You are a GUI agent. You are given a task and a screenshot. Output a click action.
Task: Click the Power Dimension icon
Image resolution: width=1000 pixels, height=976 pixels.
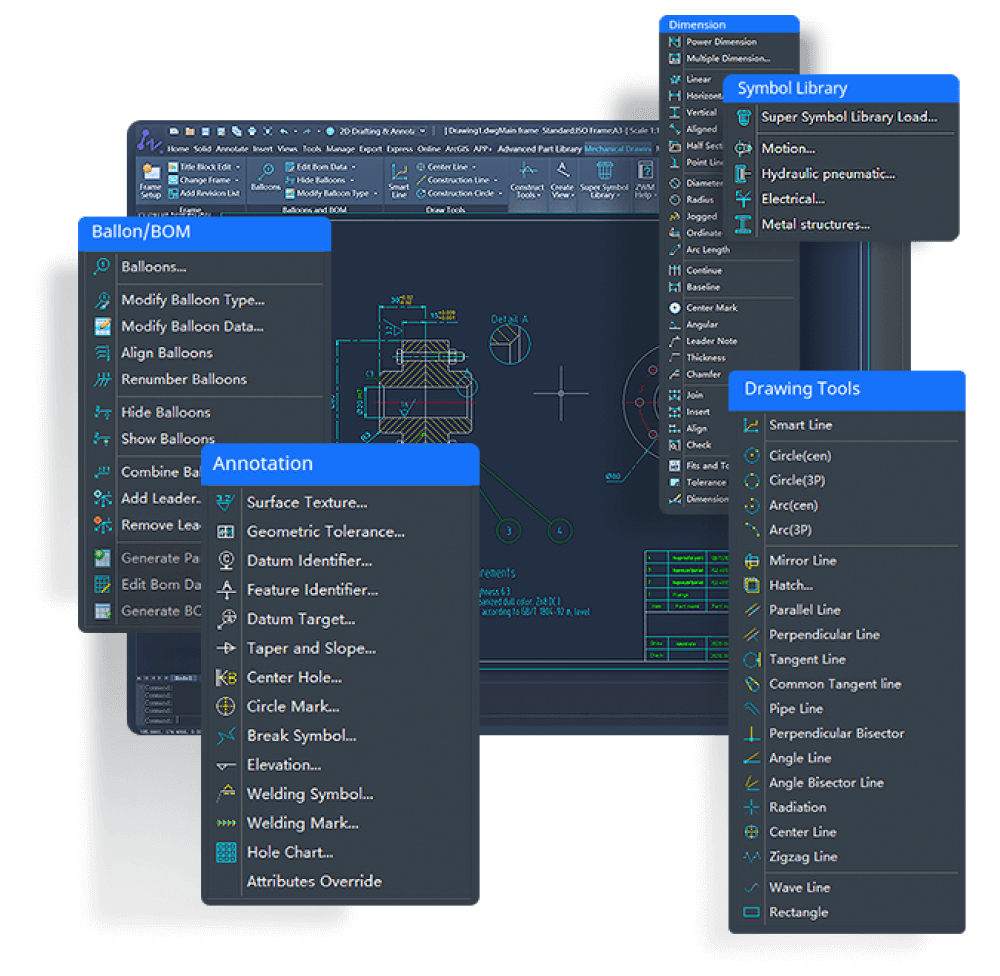[x=675, y=42]
